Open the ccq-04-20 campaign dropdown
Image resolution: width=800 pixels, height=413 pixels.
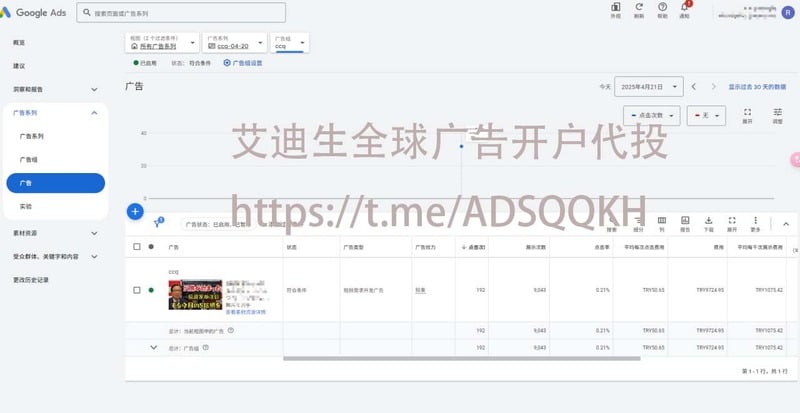point(235,43)
